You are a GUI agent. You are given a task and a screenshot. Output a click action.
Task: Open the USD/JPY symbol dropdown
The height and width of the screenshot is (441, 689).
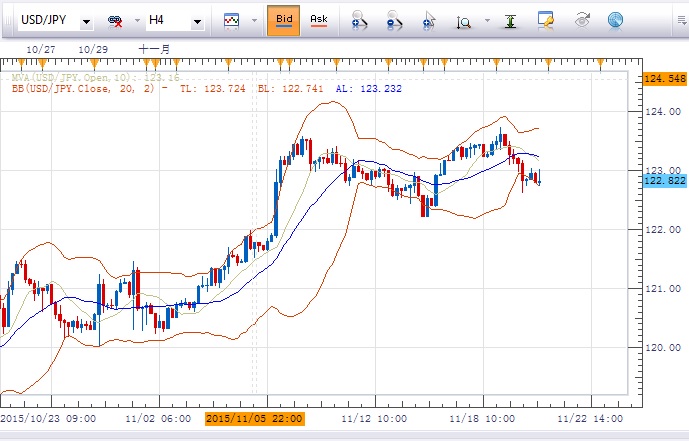pos(87,21)
